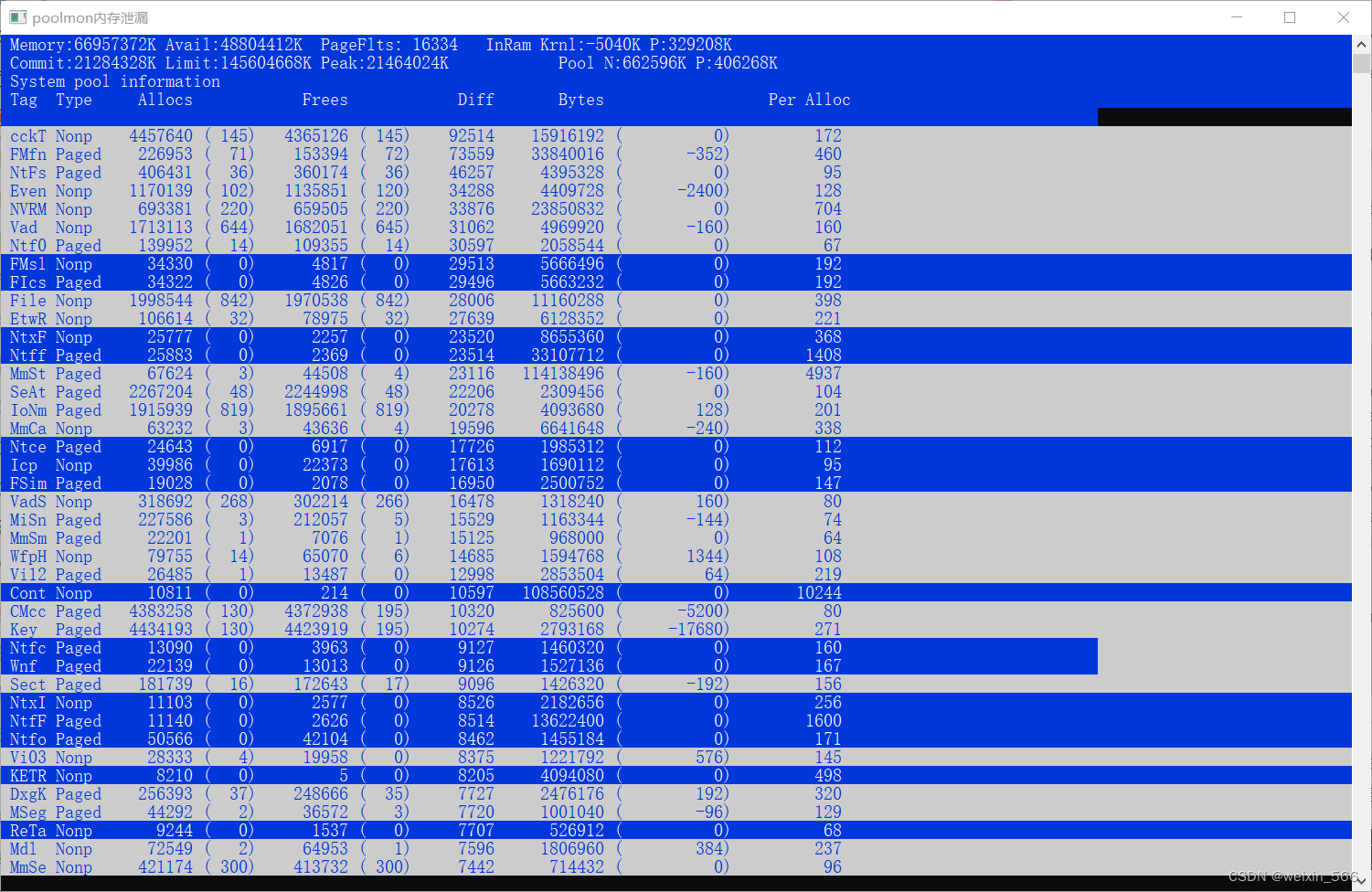Click the 'NtxF' tag row
The image size is (1372, 892).
pyautogui.click(x=676, y=336)
